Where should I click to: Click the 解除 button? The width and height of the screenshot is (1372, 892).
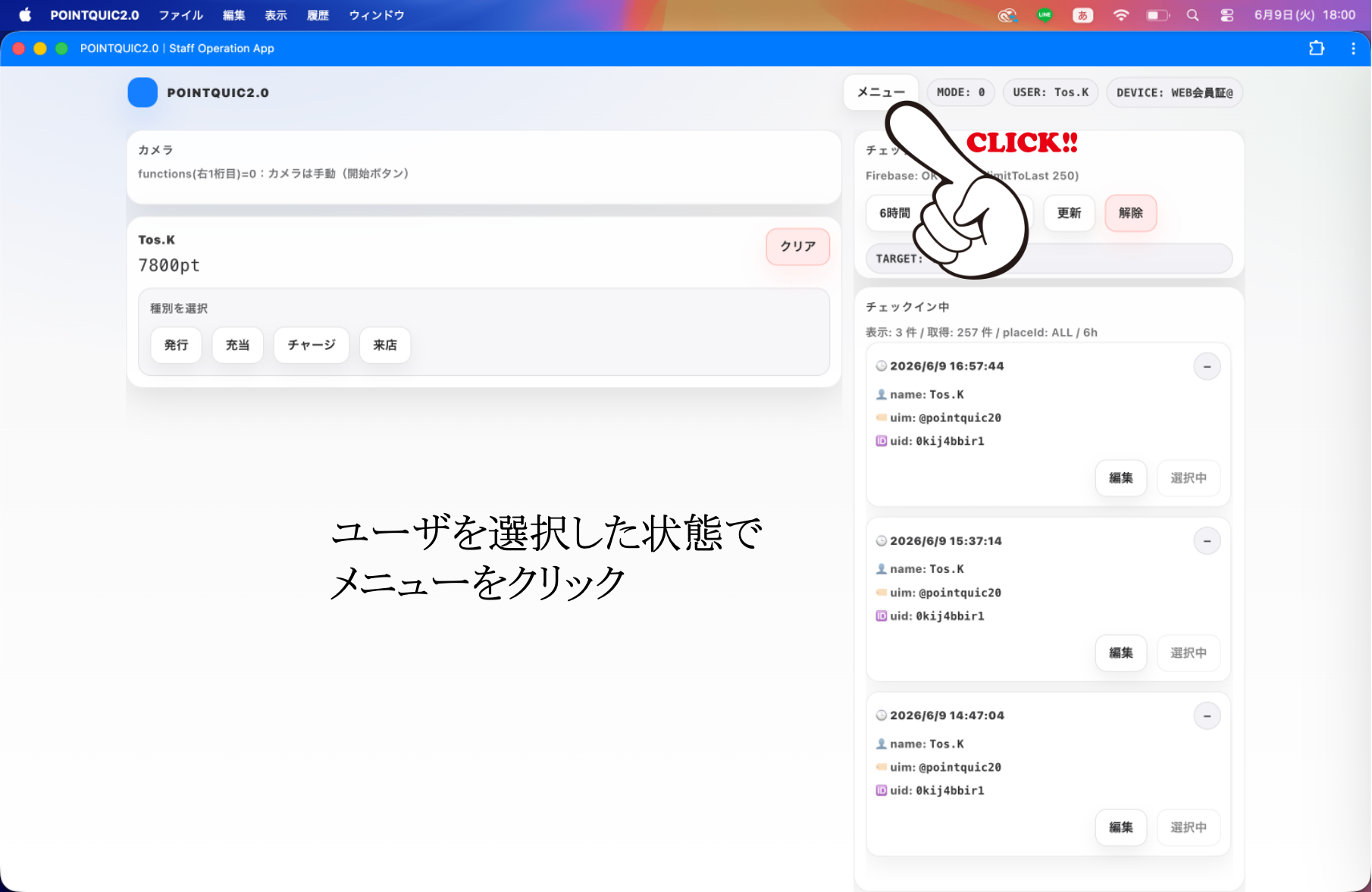(x=1131, y=213)
